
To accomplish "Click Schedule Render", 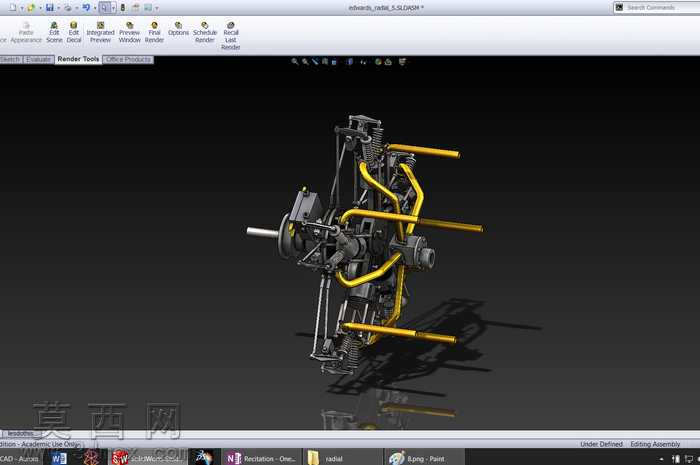I will click(x=205, y=32).
